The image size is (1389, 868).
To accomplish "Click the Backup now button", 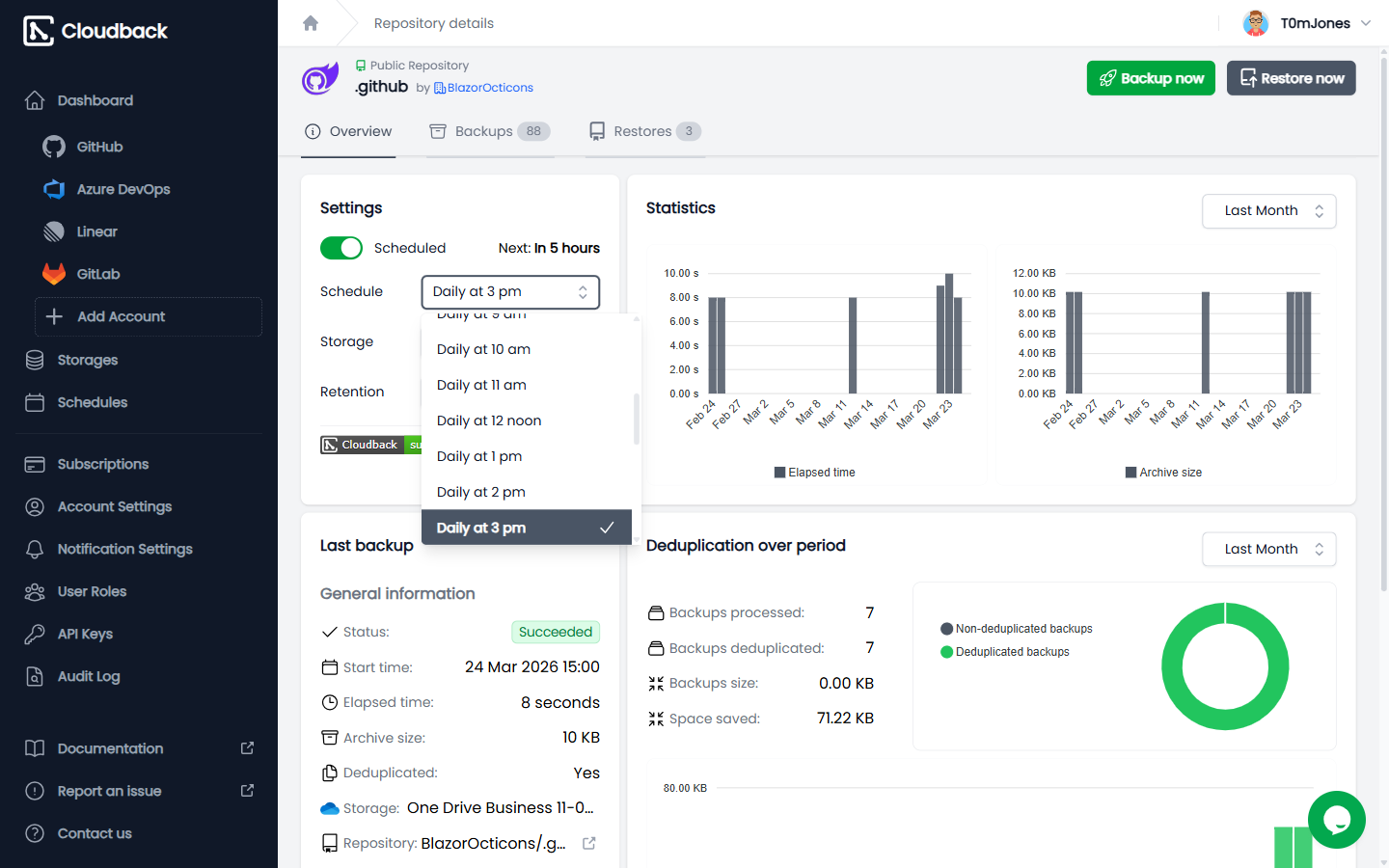I will point(1151,78).
